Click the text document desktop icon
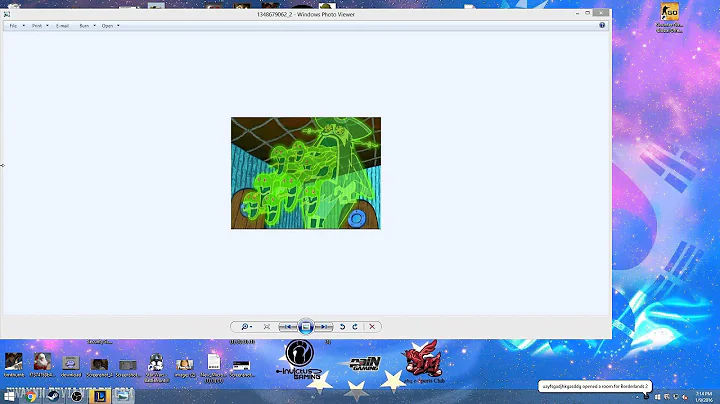This screenshot has height=404, width=720. coord(214,368)
